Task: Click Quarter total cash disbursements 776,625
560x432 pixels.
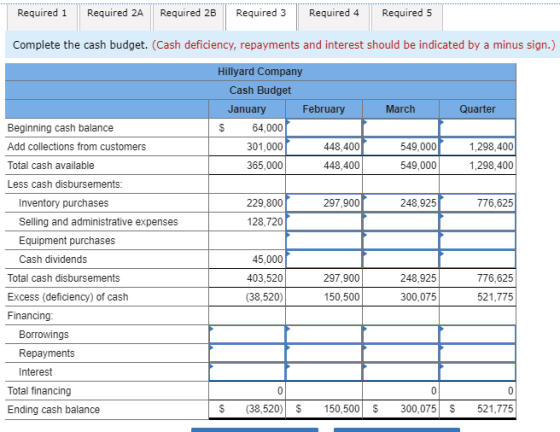Action: pyautogui.click(x=495, y=278)
